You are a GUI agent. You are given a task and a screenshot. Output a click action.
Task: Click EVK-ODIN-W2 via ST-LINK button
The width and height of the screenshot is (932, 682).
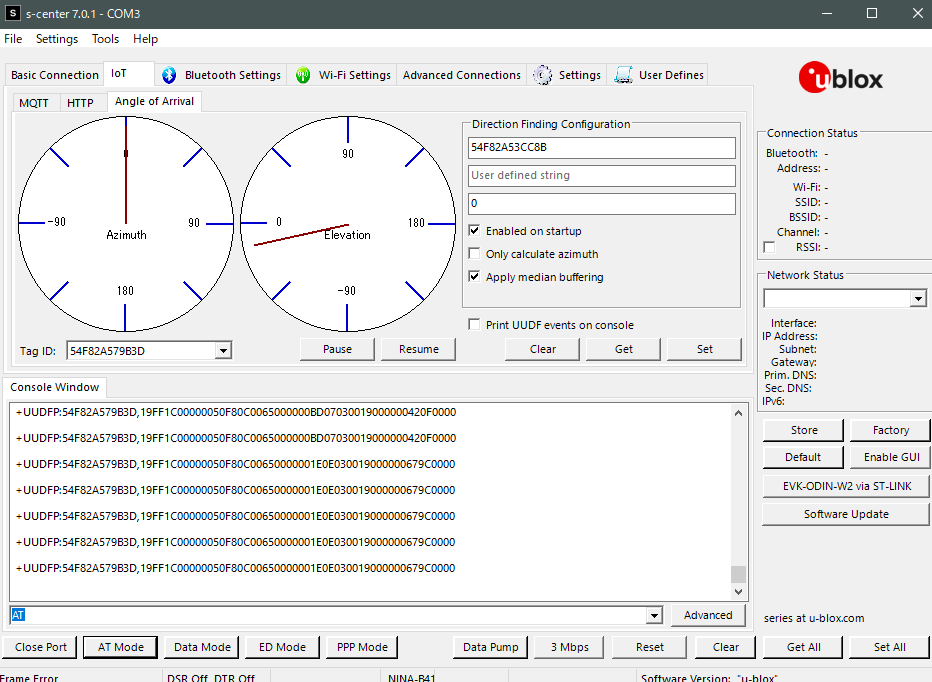click(846, 486)
